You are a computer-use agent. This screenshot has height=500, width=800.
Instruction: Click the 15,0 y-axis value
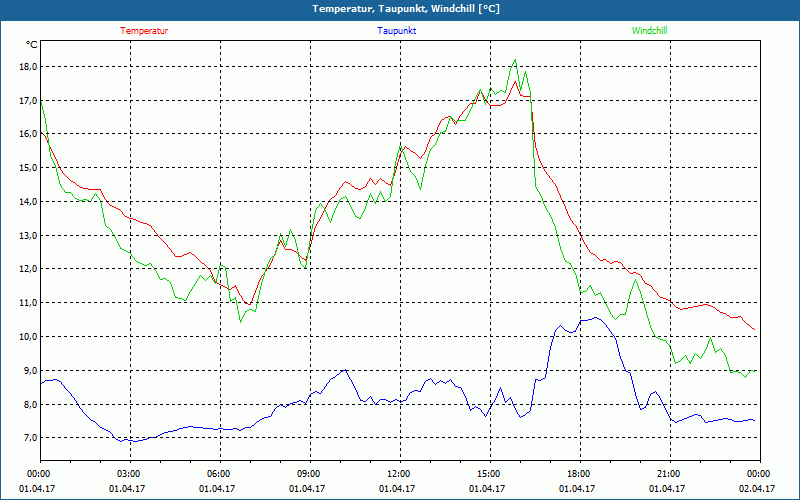pos(28,167)
